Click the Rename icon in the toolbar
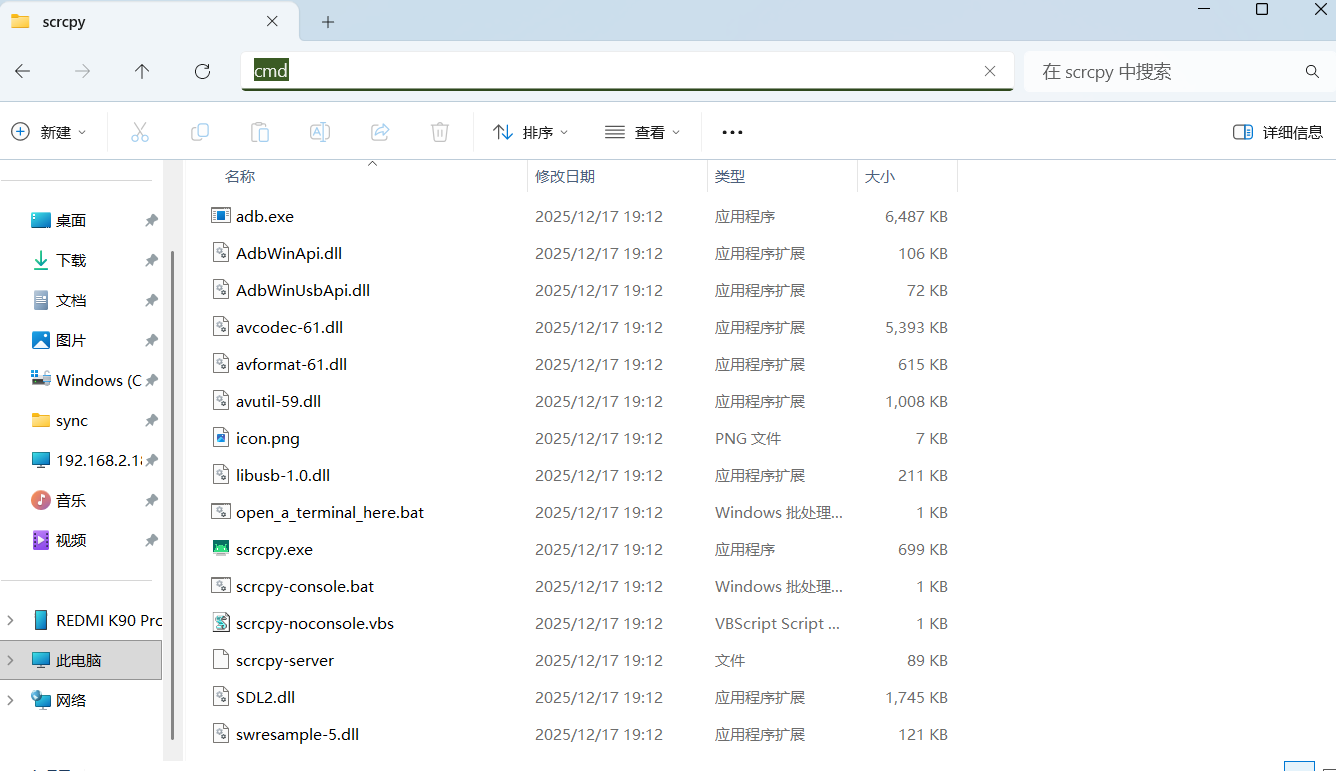 [320, 132]
